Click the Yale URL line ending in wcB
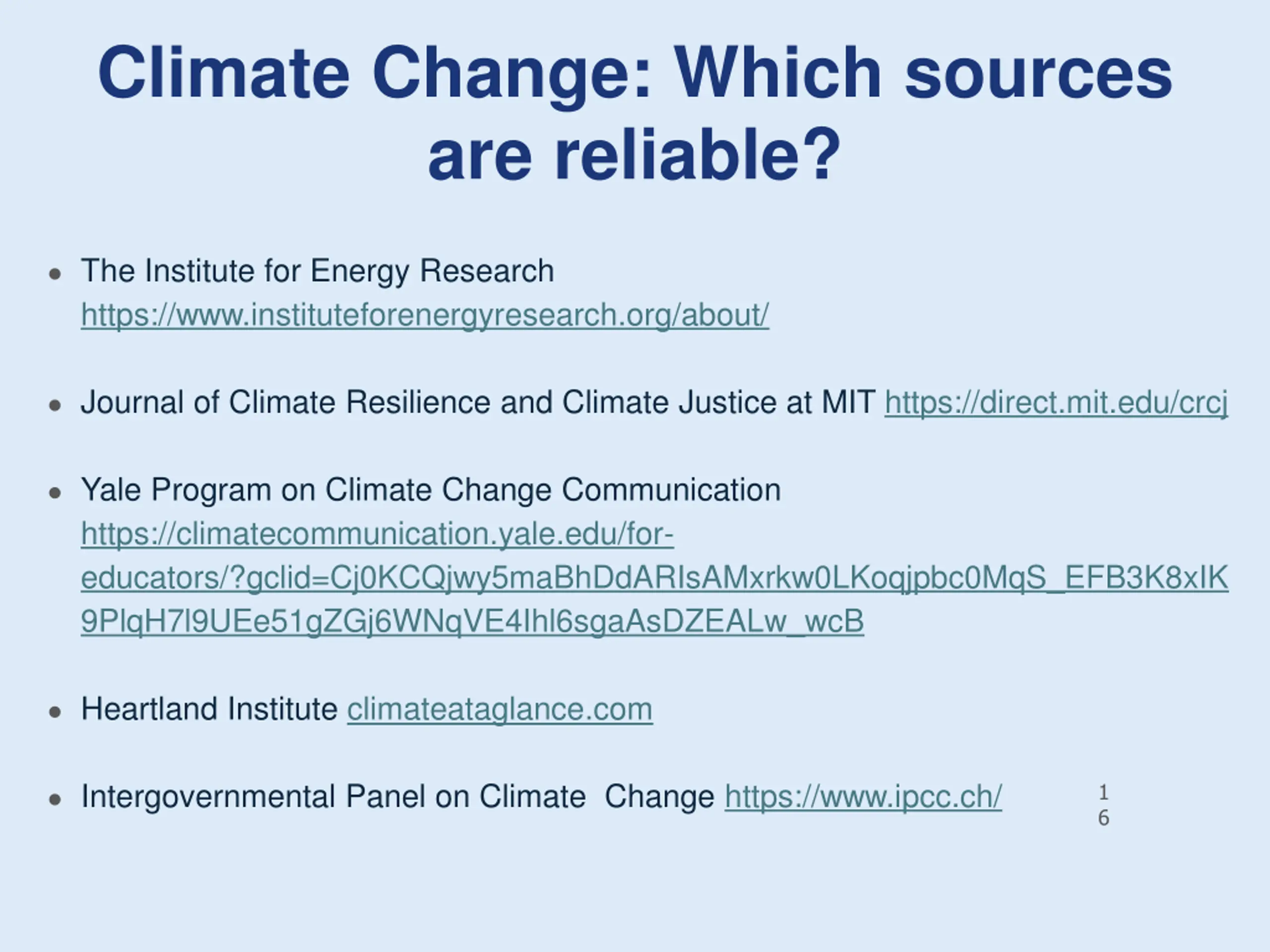Viewport: 1270px width, 952px height. [472, 621]
